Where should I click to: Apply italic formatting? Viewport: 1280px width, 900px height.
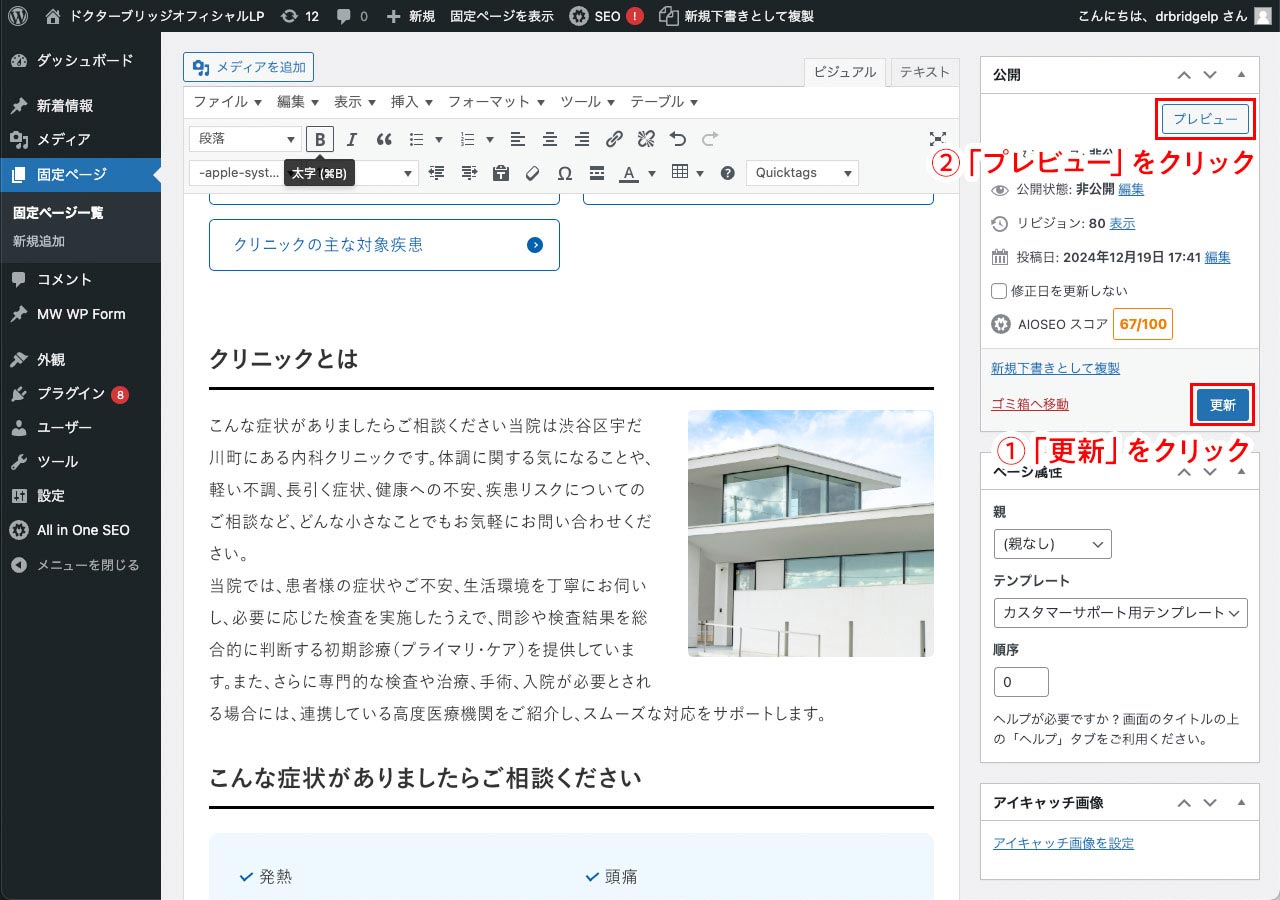click(352, 139)
